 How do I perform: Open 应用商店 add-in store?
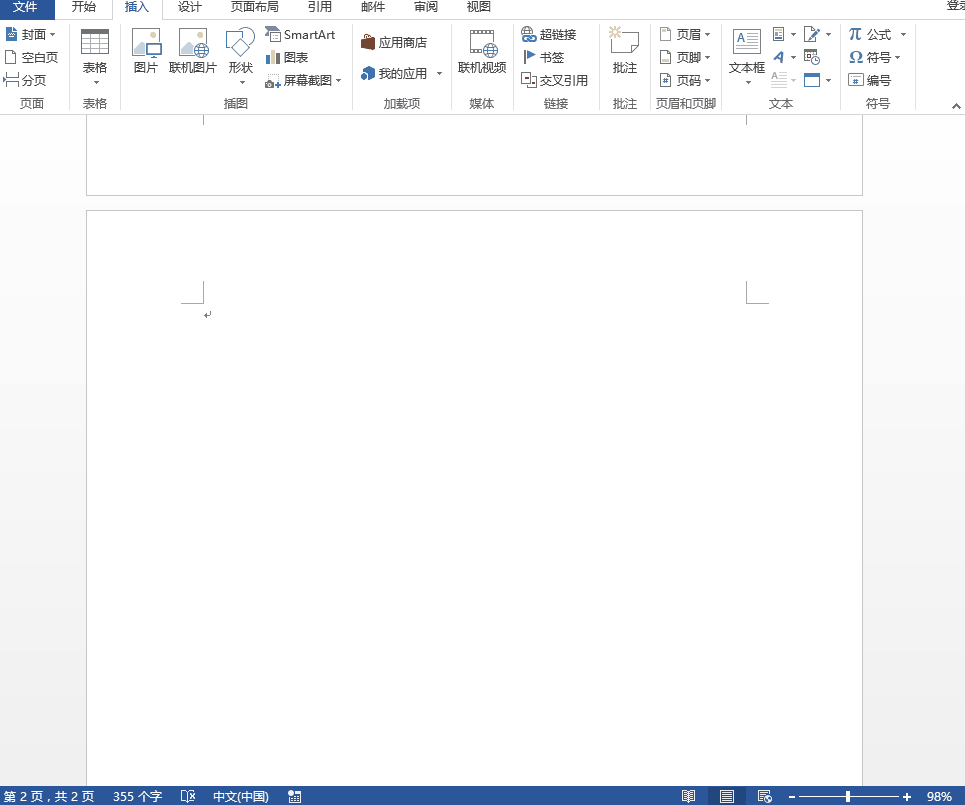(394, 42)
